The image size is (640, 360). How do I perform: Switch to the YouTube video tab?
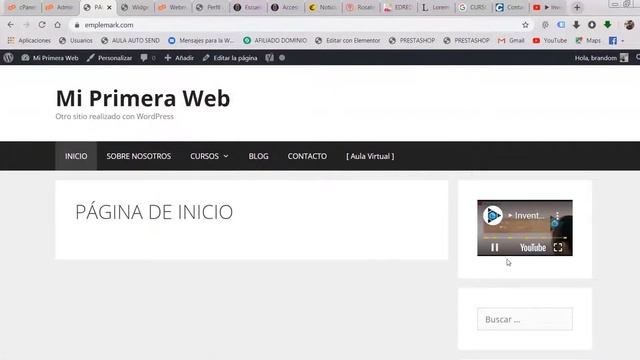[547, 7]
